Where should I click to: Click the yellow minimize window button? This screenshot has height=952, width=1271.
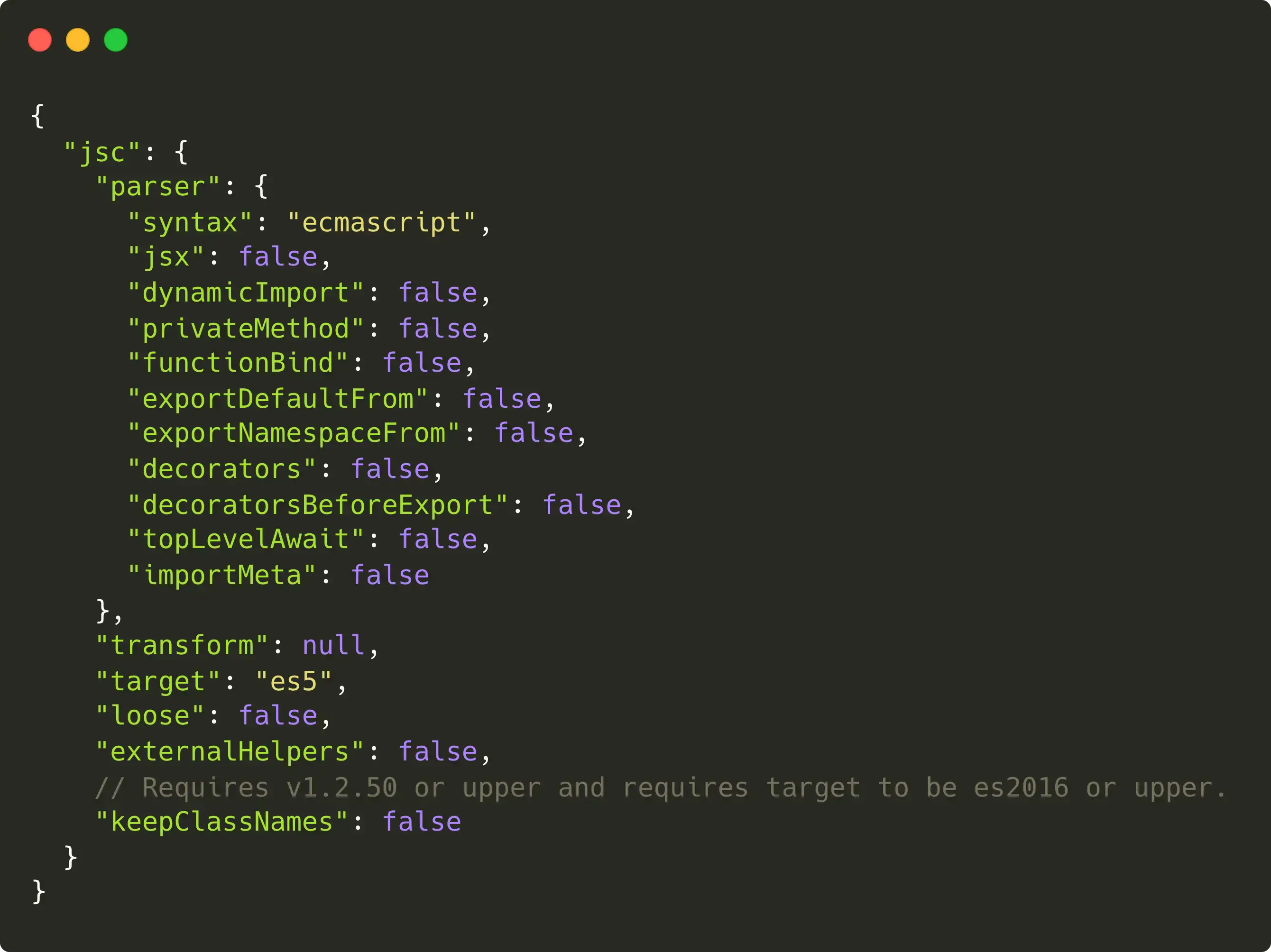78,40
